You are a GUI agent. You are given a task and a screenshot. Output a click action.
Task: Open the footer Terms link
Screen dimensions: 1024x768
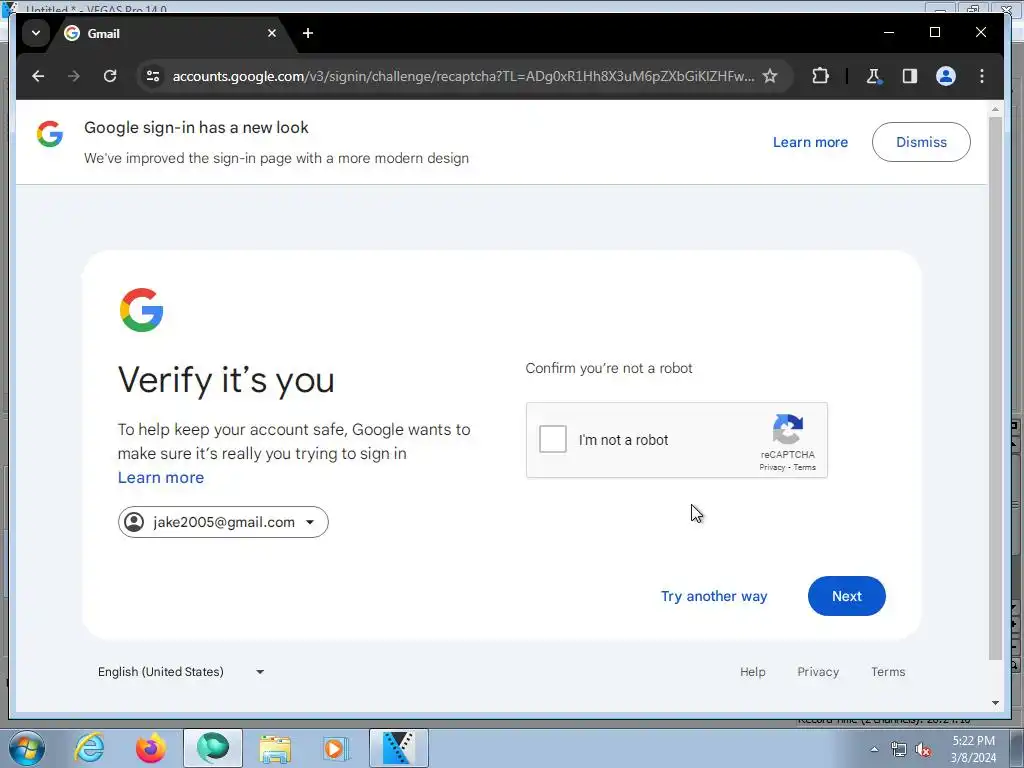tap(888, 672)
